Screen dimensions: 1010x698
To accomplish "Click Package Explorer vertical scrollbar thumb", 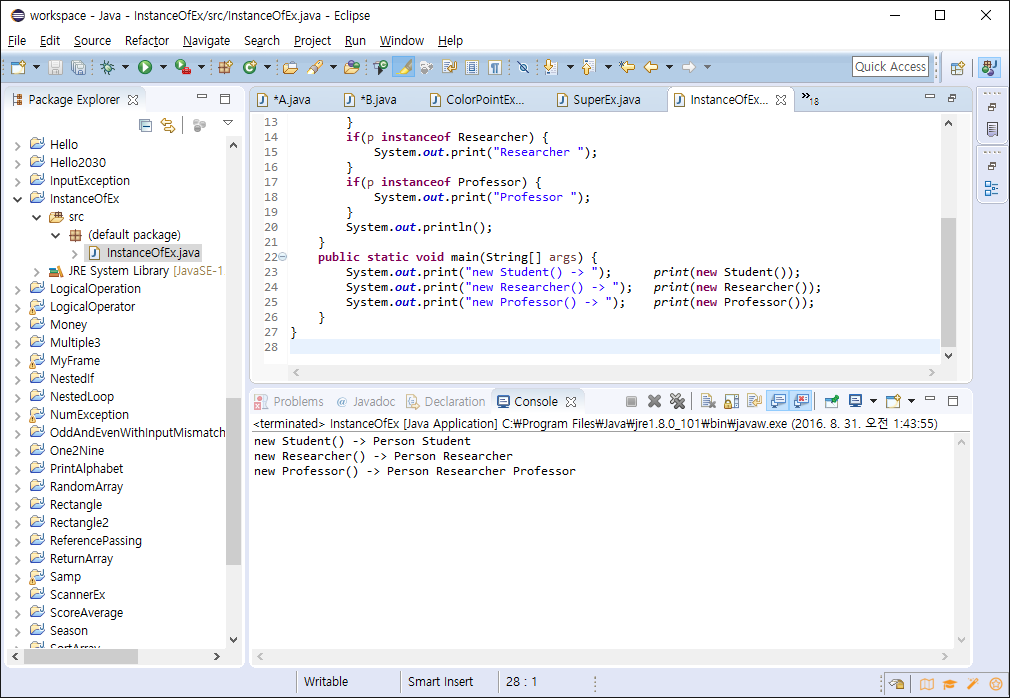I will coord(233,481).
